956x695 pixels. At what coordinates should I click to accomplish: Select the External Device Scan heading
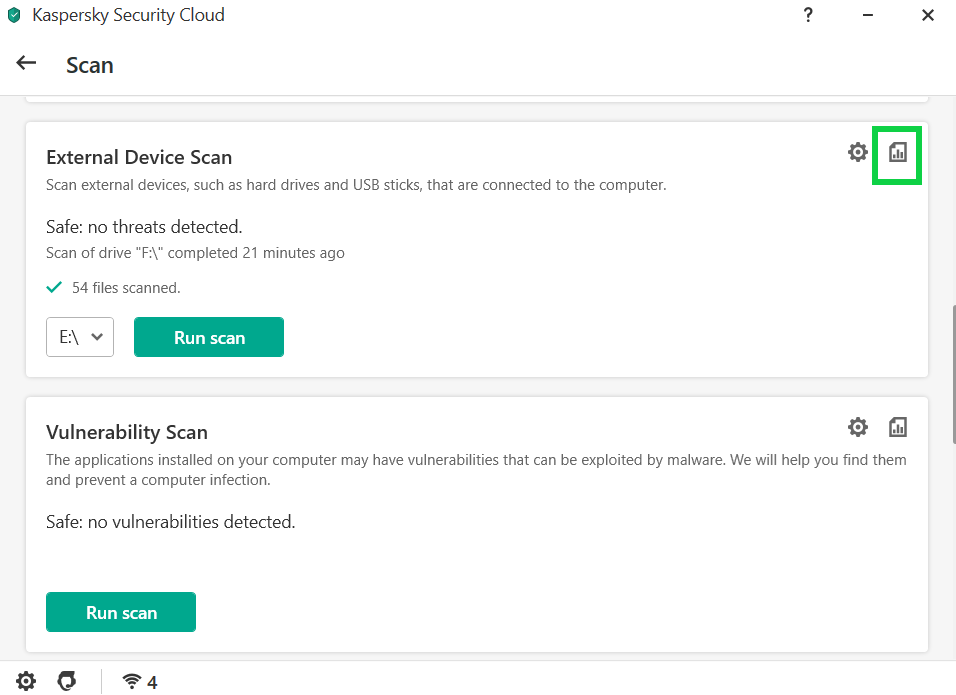(139, 157)
